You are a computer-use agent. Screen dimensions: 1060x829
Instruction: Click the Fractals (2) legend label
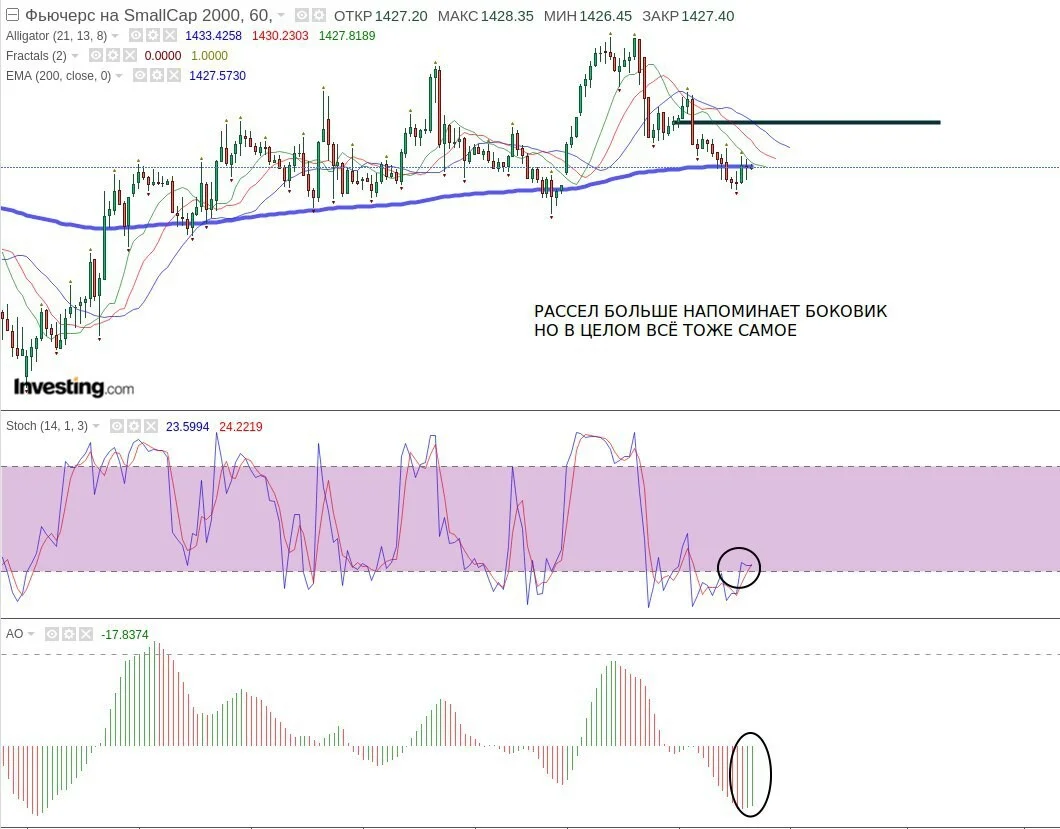(x=37, y=55)
